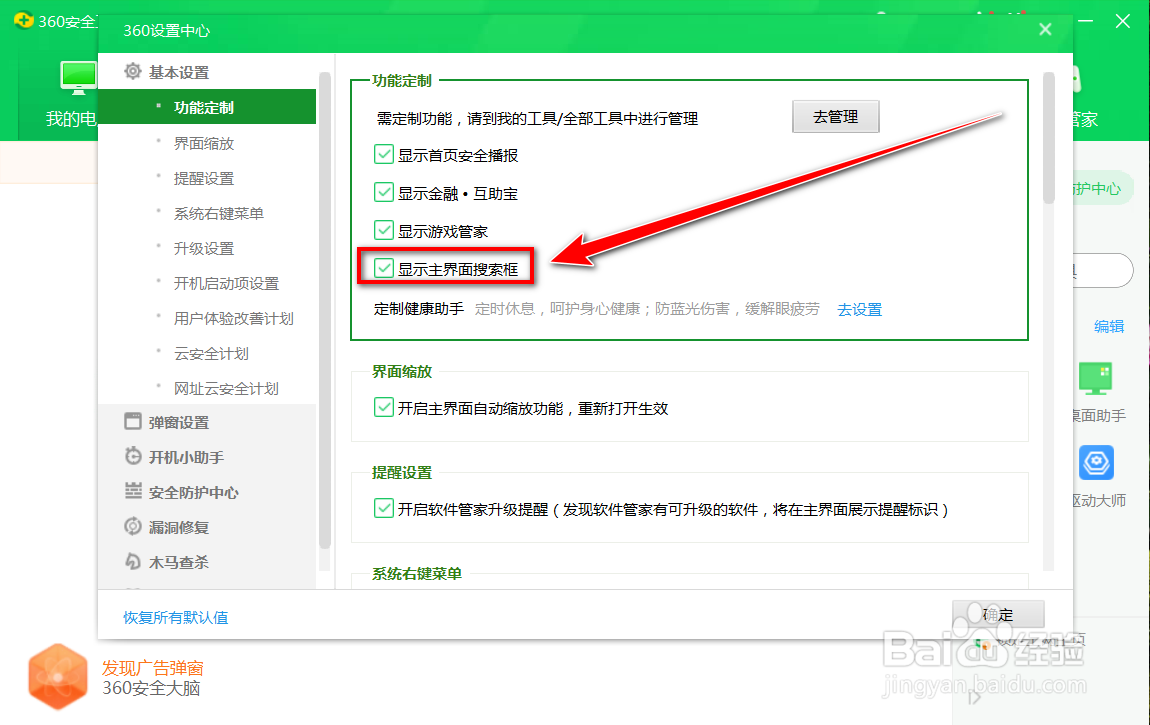Minimize the 360 main window
The height and width of the screenshot is (725, 1150).
coord(1086,21)
